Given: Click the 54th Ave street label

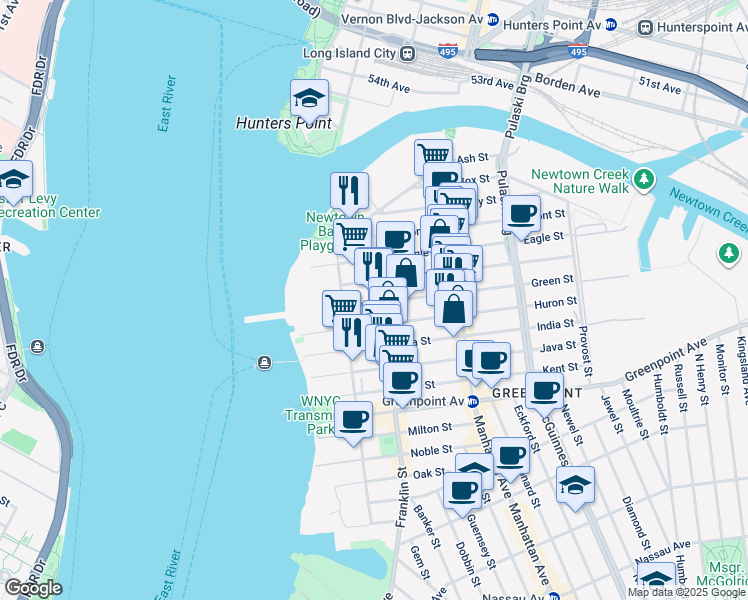Looking at the screenshot, I should point(389,83).
